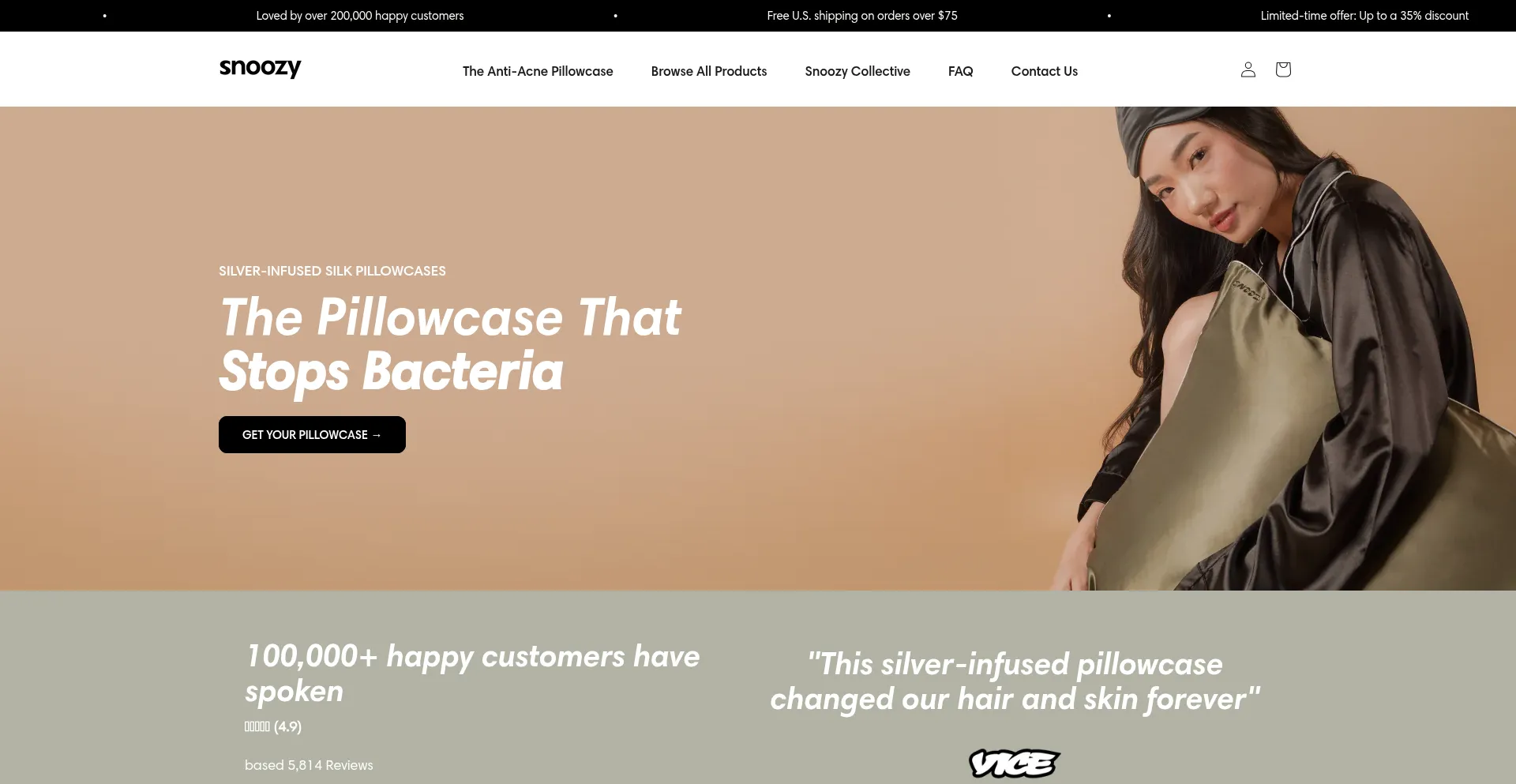Image resolution: width=1516 pixels, height=784 pixels.
Task: Open the FAQ page
Action: pyautogui.click(x=960, y=71)
